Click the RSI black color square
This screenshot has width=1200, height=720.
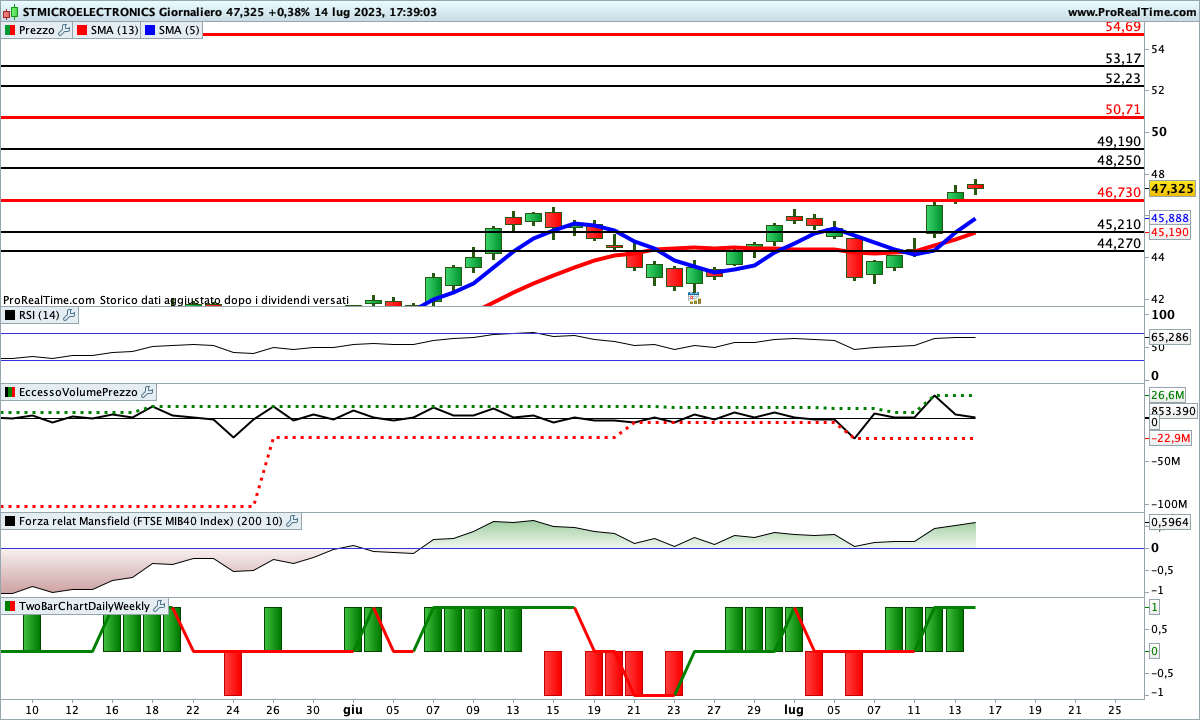pos(10,315)
